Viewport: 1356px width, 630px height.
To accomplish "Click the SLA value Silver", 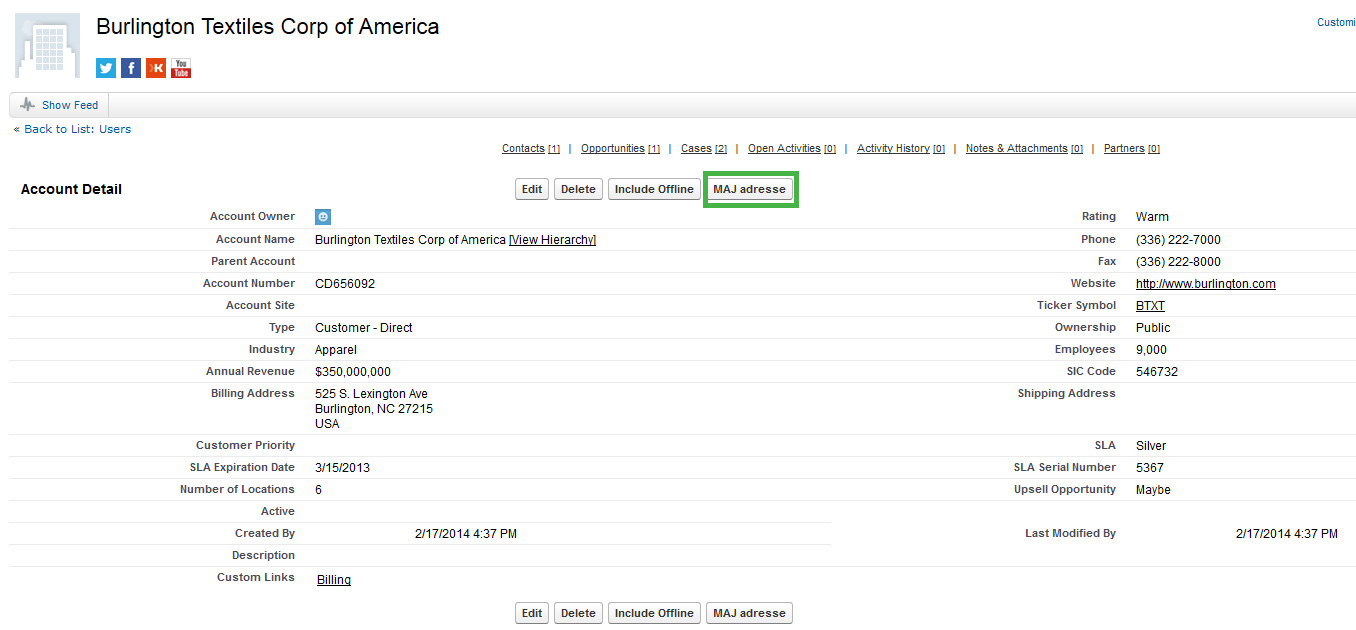I will [1151, 446].
